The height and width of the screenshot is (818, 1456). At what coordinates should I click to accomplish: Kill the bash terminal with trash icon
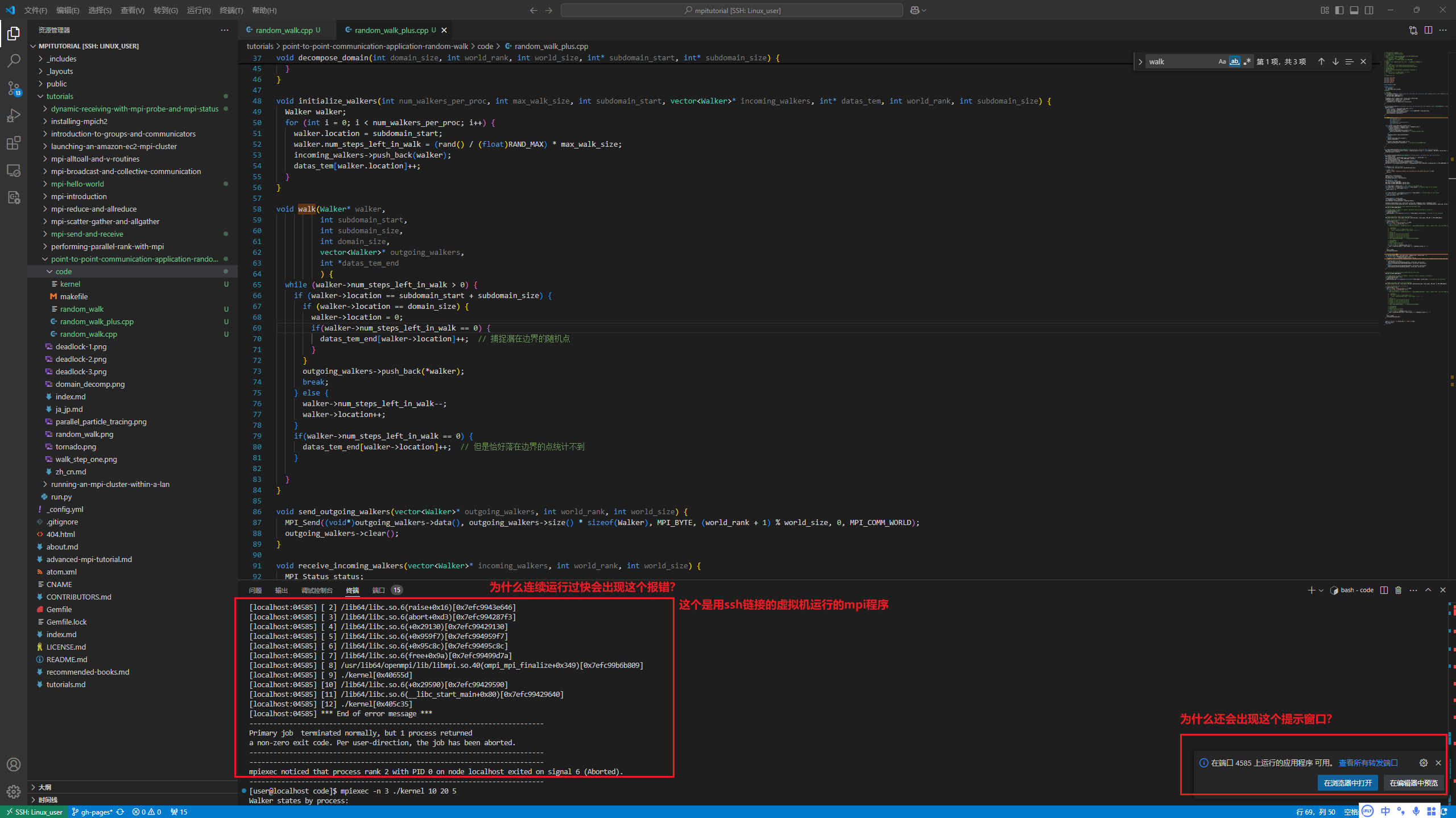pos(1399,590)
